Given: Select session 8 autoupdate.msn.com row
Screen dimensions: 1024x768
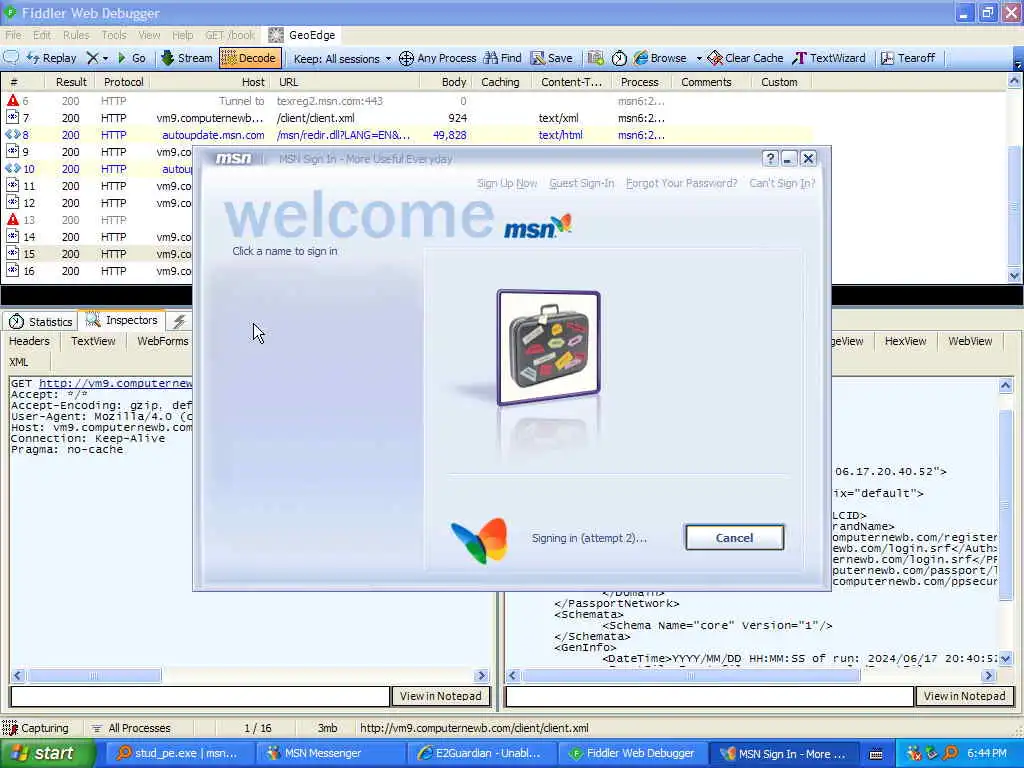Looking at the screenshot, I should point(405,135).
